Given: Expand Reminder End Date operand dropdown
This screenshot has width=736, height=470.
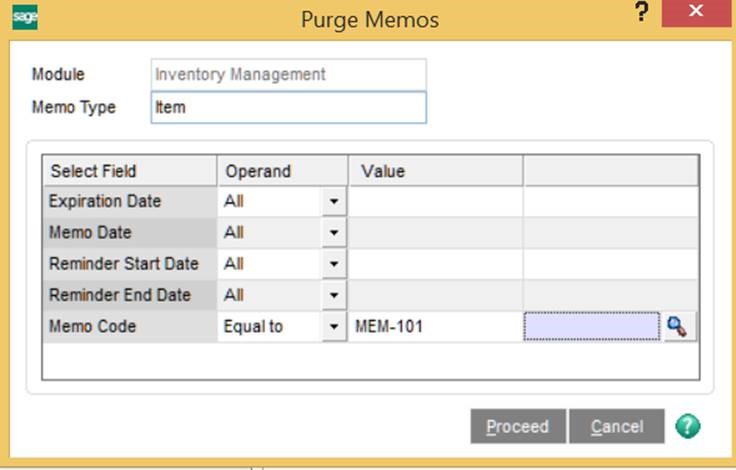Looking at the screenshot, I should point(334,295).
